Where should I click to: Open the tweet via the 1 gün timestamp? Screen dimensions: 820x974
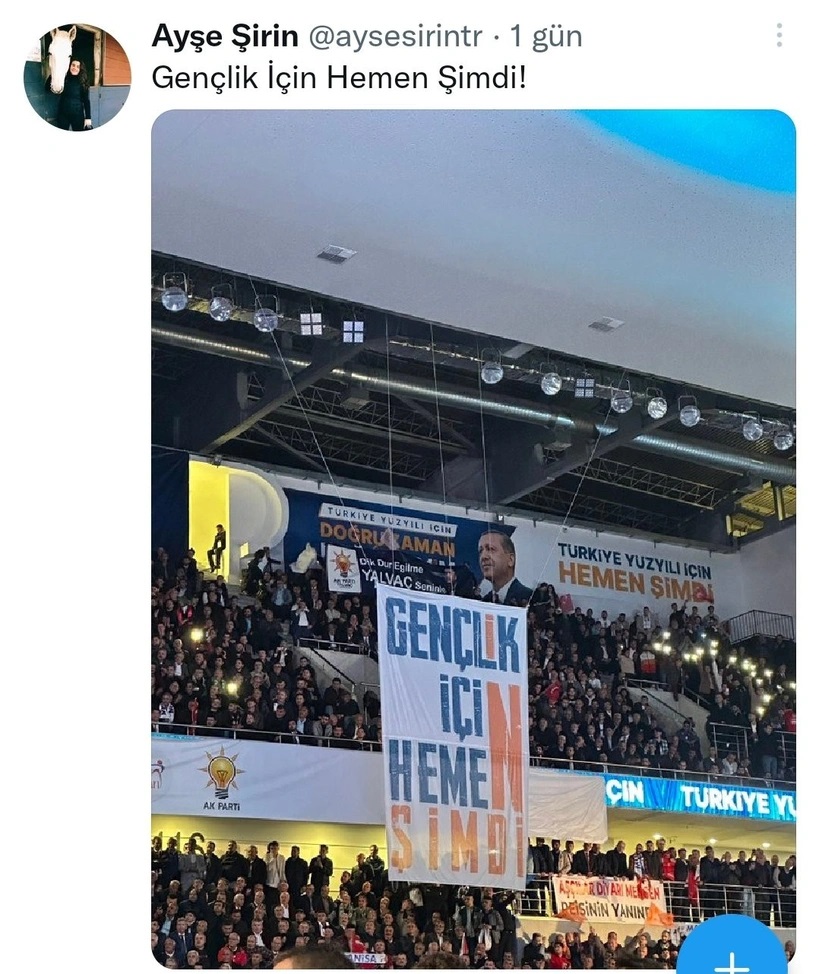click(545, 37)
